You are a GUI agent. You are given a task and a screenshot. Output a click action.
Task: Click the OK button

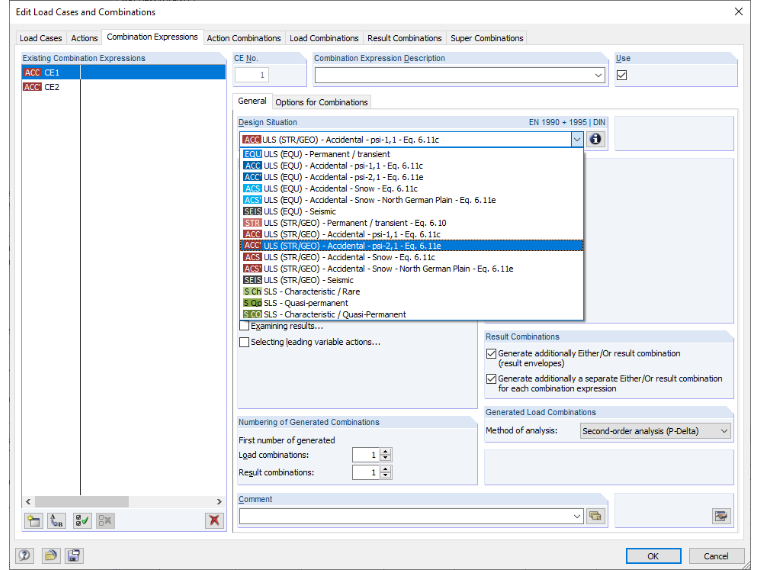pos(653,556)
